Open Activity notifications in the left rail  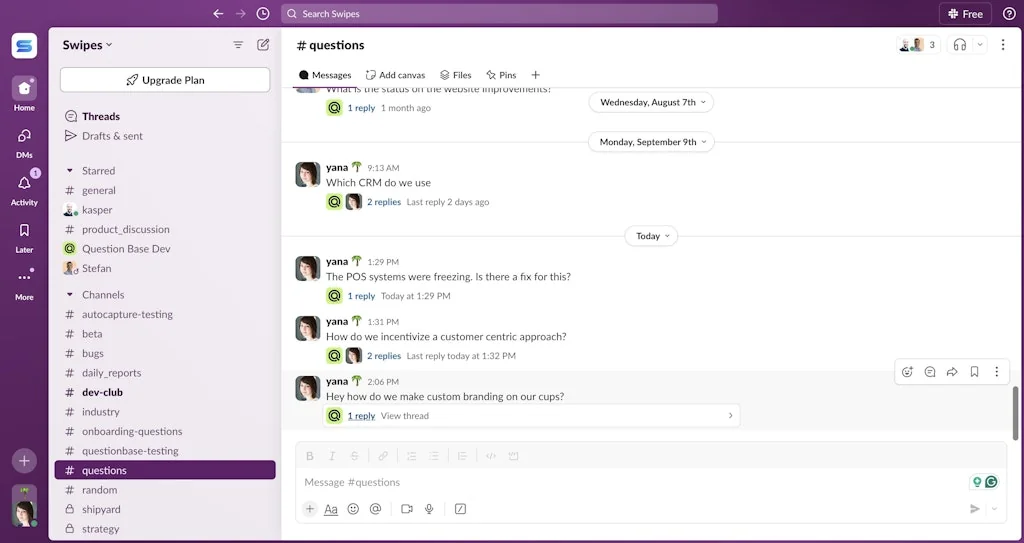(24, 189)
